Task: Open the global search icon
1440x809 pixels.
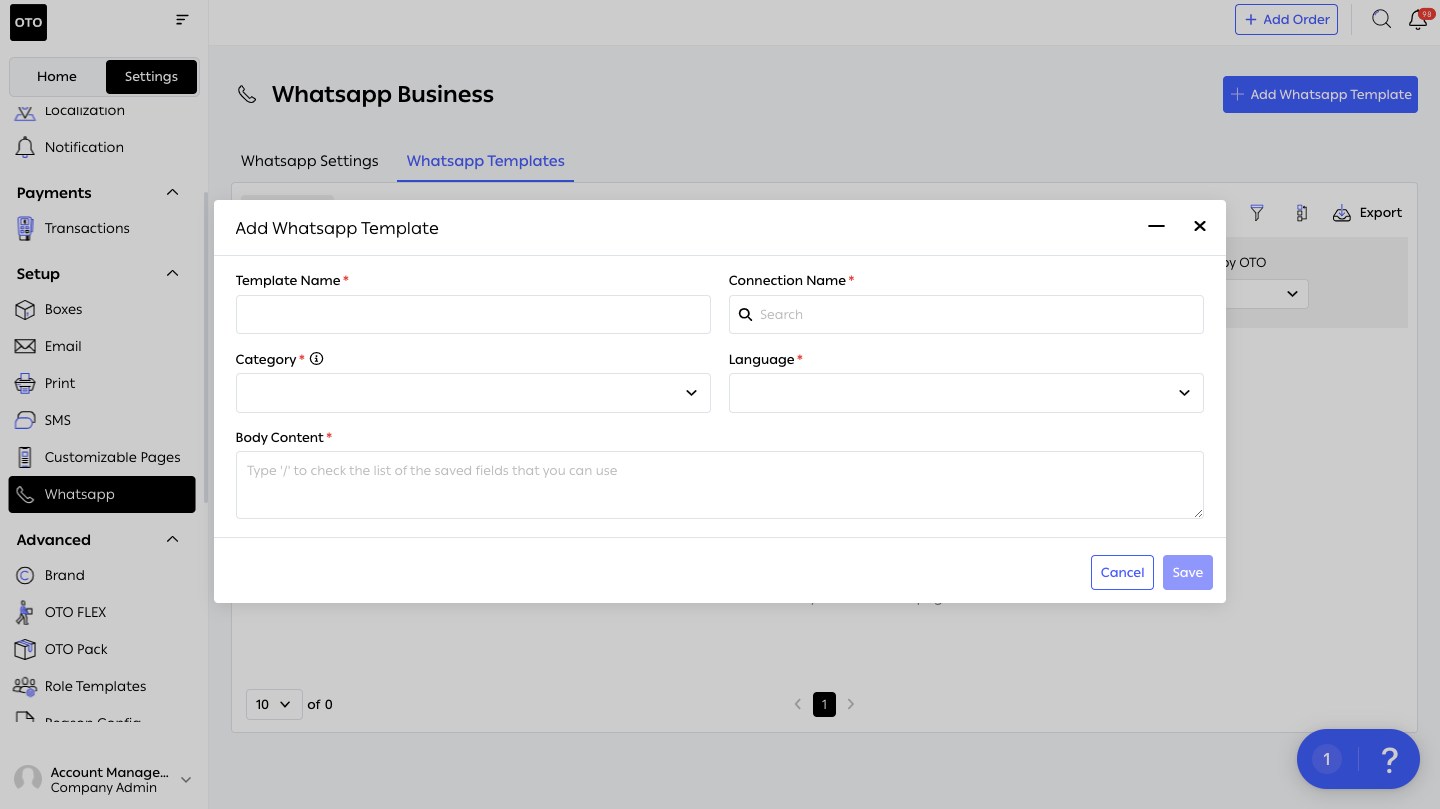Action: pyautogui.click(x=1381, y=19)
